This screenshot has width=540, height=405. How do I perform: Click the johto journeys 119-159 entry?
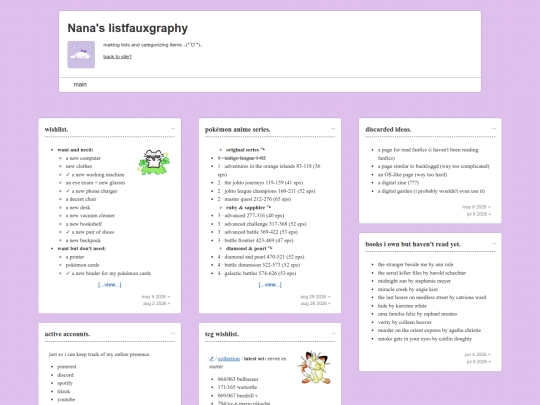pyautogui.click(x=260, y=183)
